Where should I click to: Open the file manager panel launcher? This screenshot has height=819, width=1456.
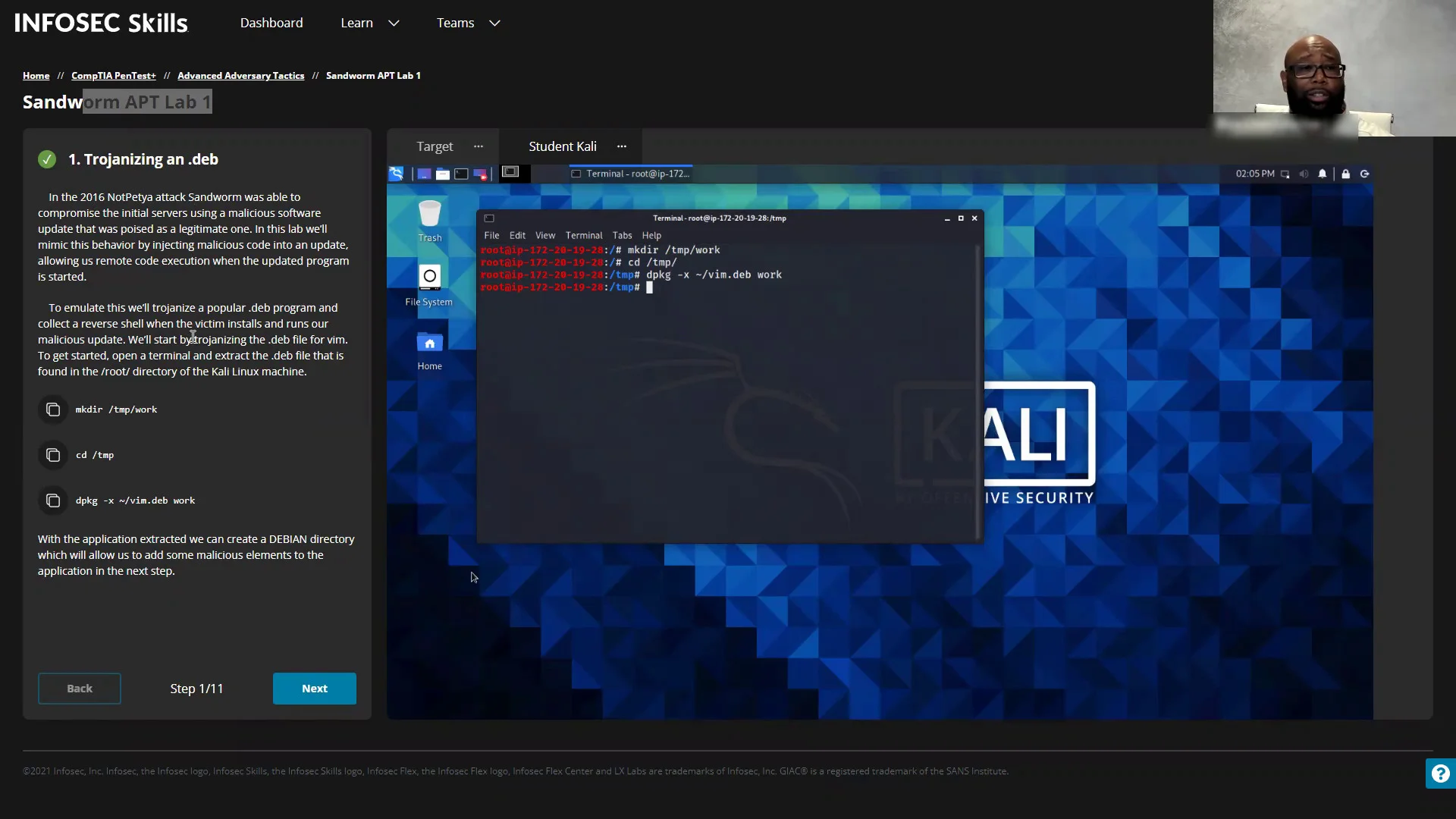pos(442,174)
